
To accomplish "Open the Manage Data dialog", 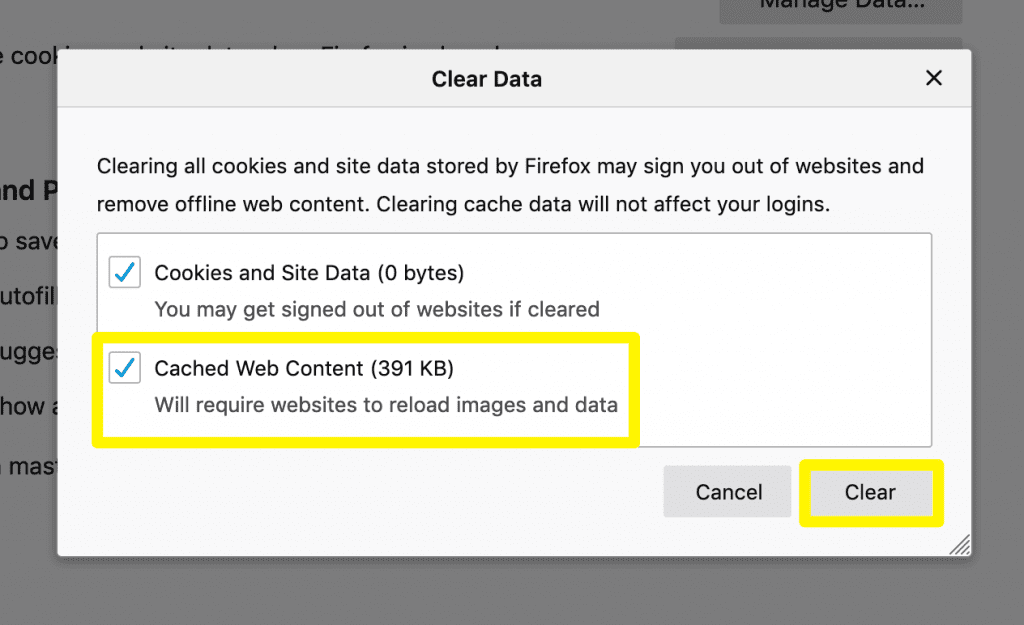I will (840, 7).
